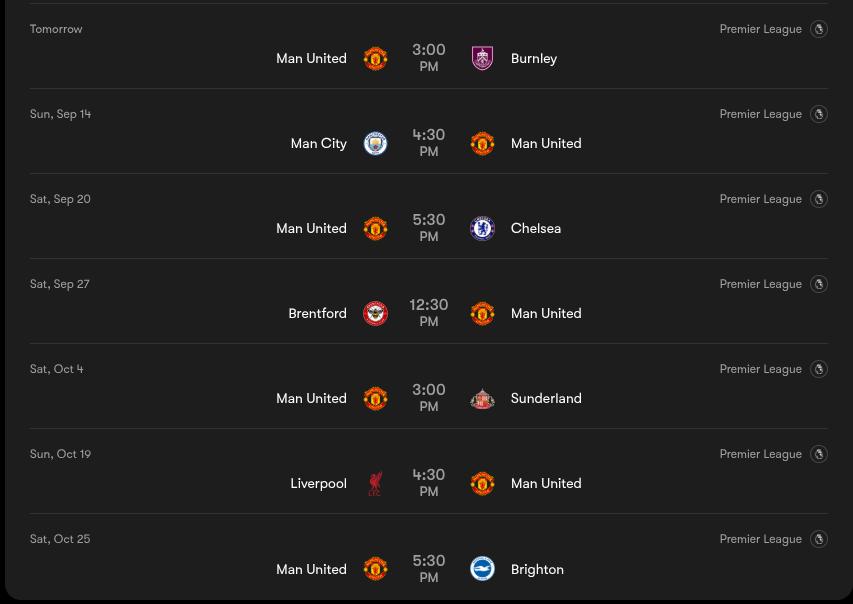
Task: Select the Brighton team name
Action: (537, 569)
